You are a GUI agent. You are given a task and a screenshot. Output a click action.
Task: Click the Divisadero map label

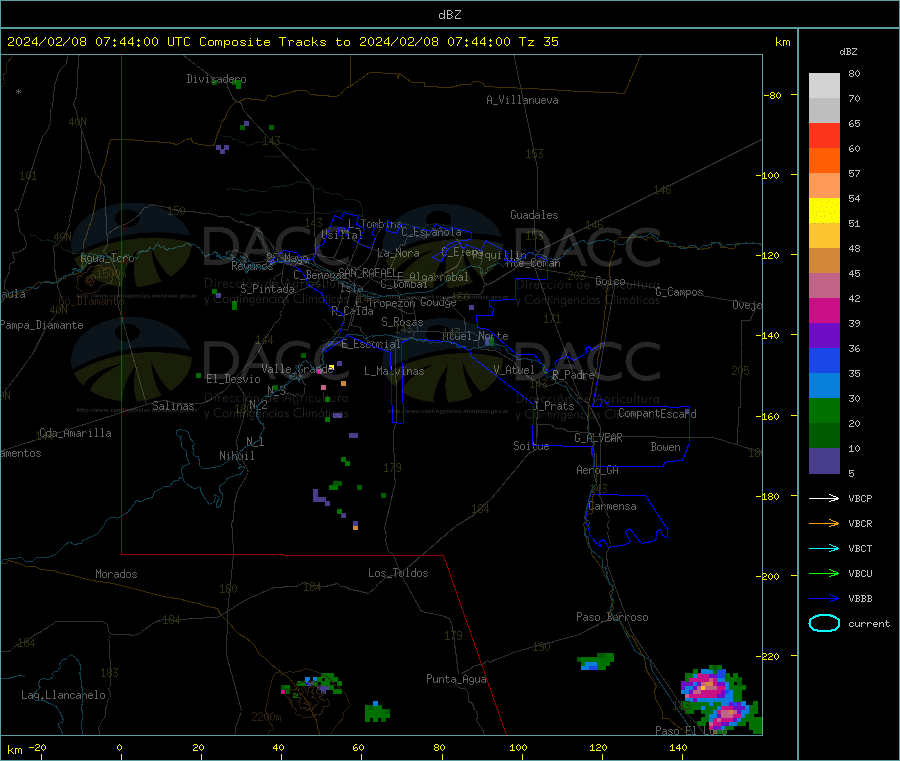(x=216, y=79)
